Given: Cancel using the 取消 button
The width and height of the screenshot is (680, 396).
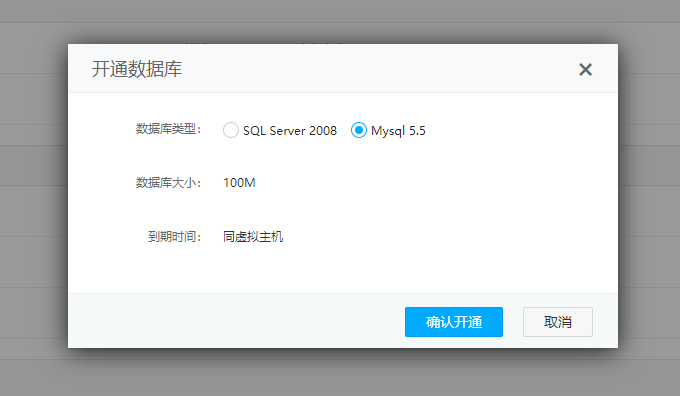Looking at the screenshot, I should click(558, 322).
